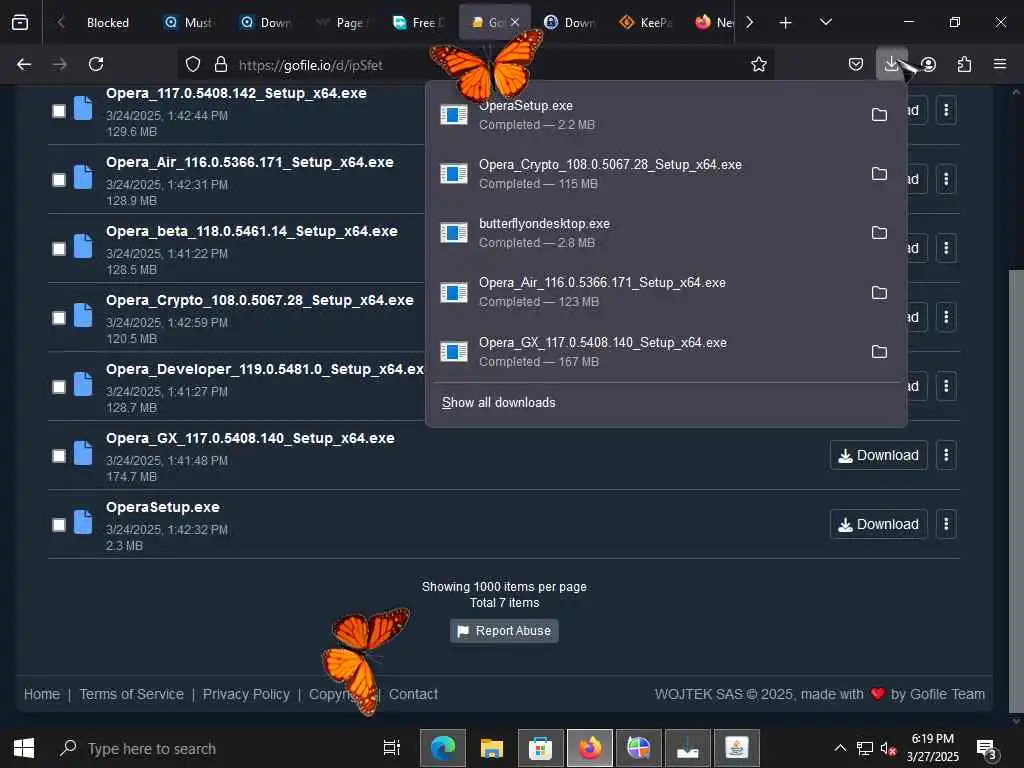Open the Privacy Policy link
The height and width of the screenshot is (768, 1024).
click(x=246, y=694)
